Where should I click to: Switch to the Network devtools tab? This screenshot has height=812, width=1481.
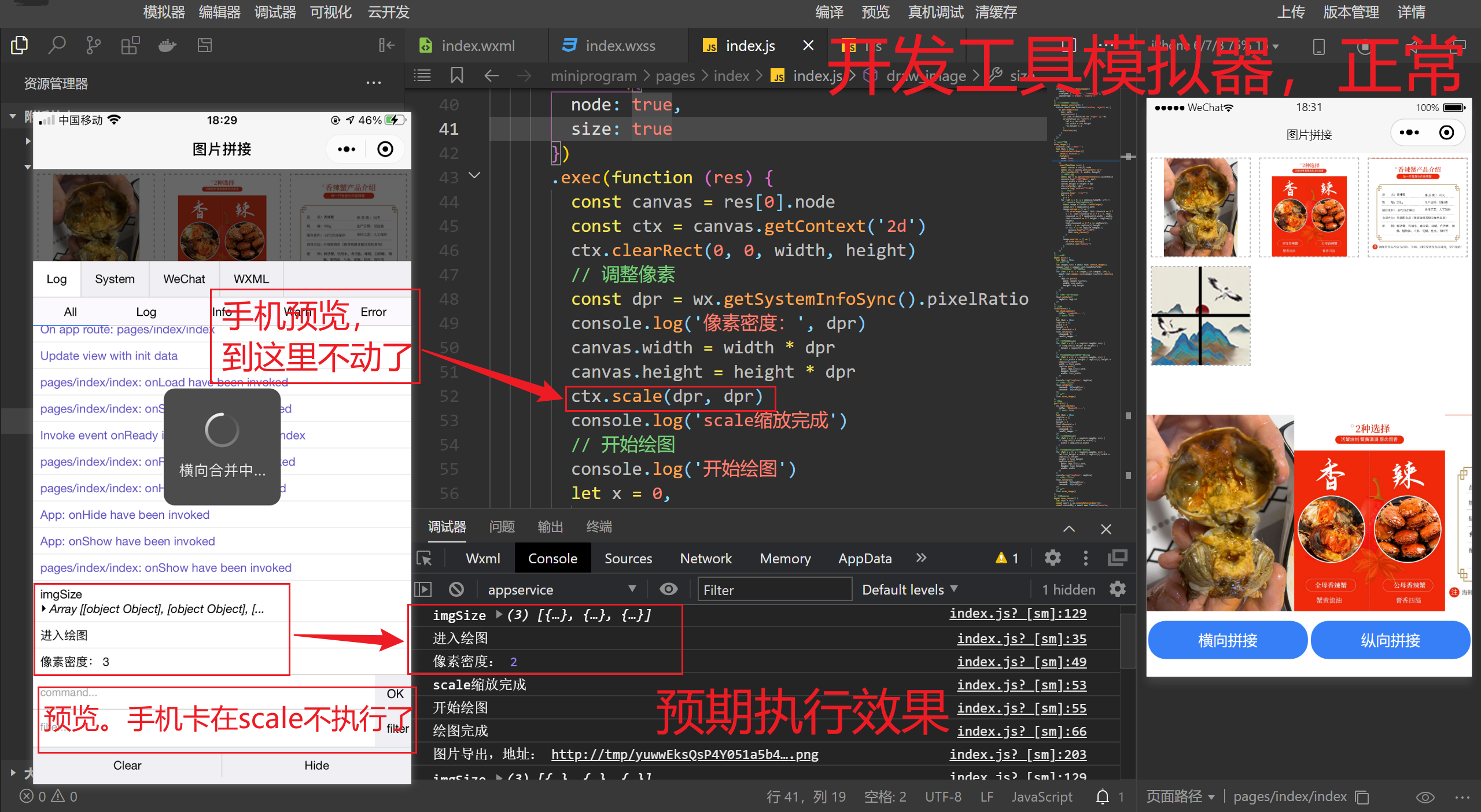pos(705,558)
